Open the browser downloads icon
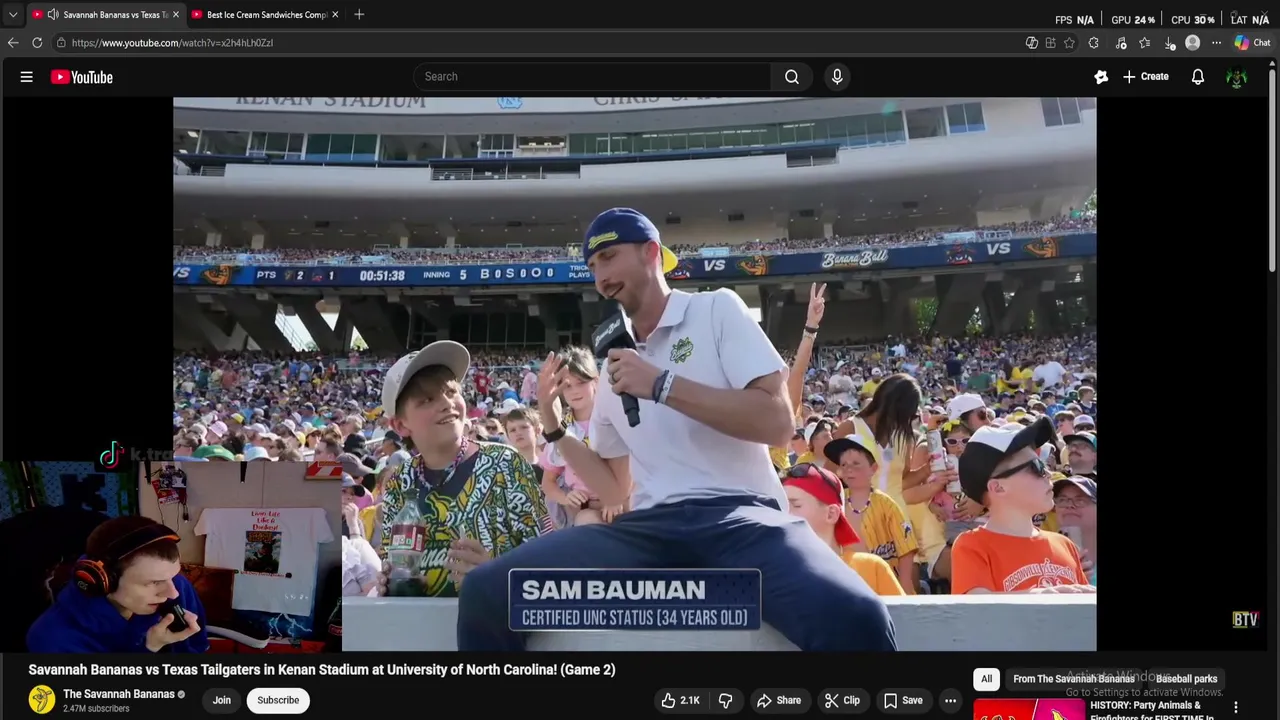The image size is (1280, 720). click(x=1170, y=43)
